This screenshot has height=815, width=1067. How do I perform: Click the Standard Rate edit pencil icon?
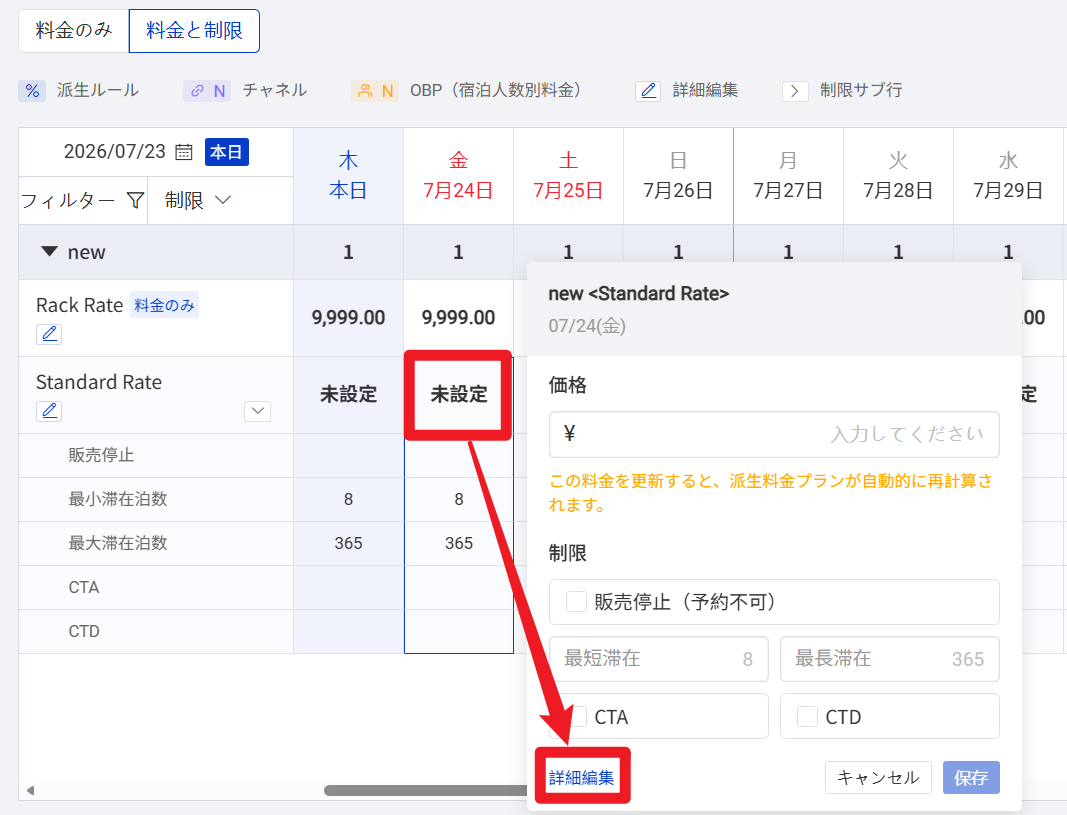pyautogui.click(x=49, y=411)
